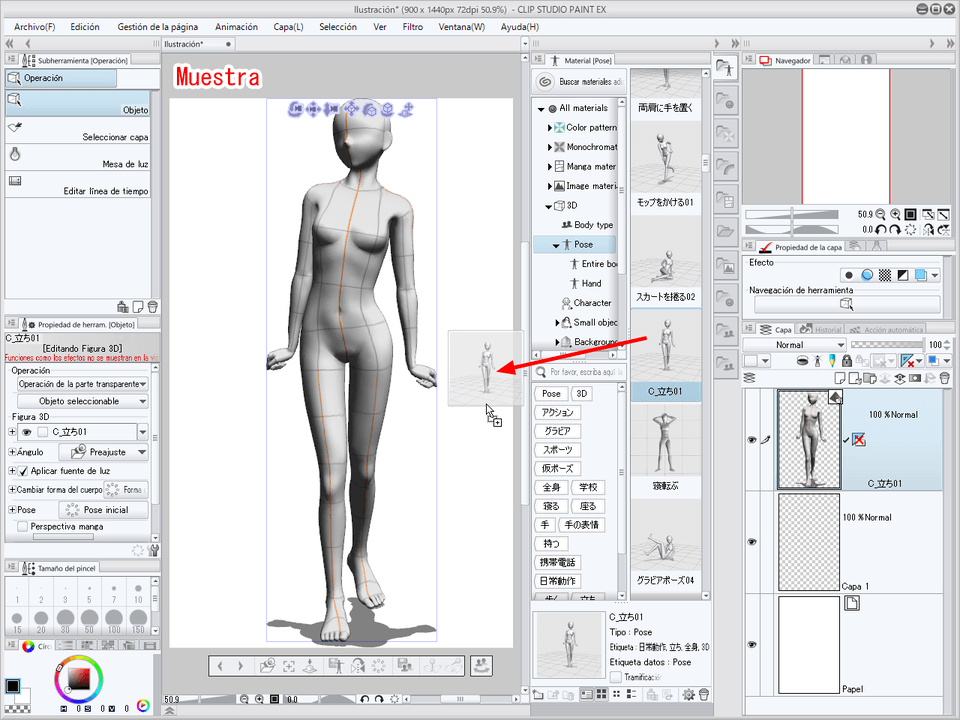Uncheck Aplicar fuente de luz

coord(23,471)
